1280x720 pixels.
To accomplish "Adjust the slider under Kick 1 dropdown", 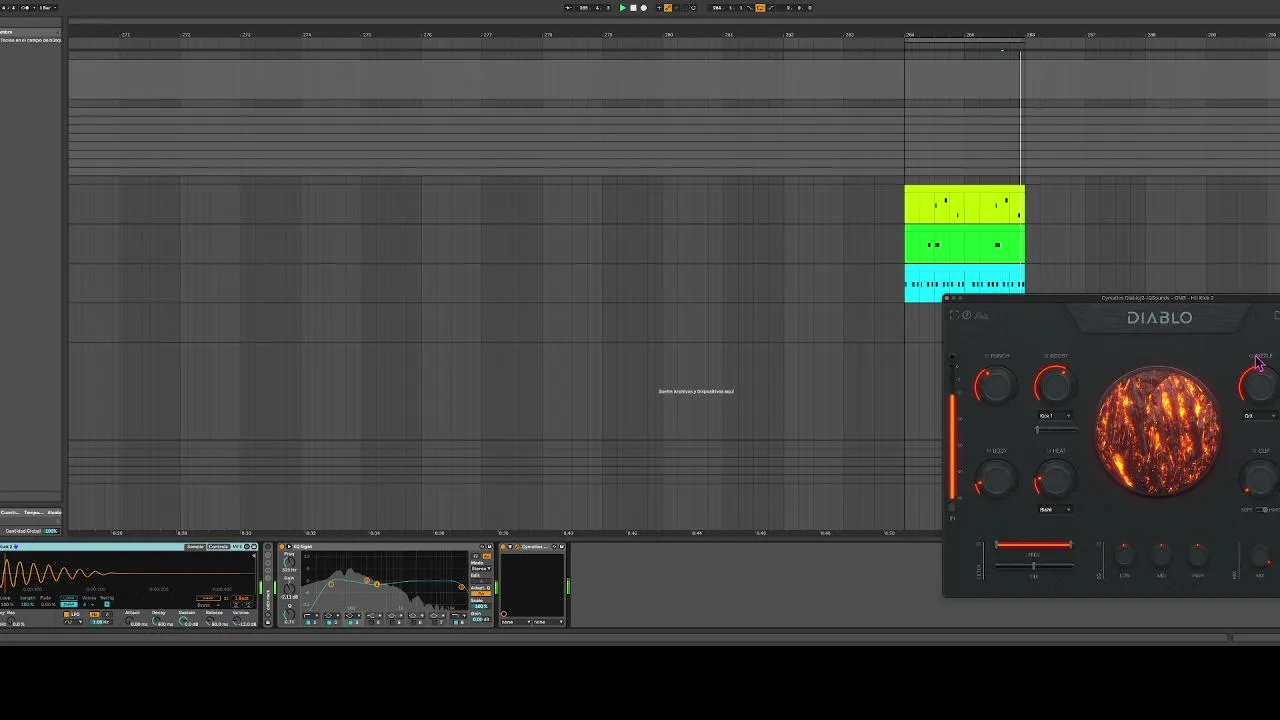I will tap(1057, 430).
